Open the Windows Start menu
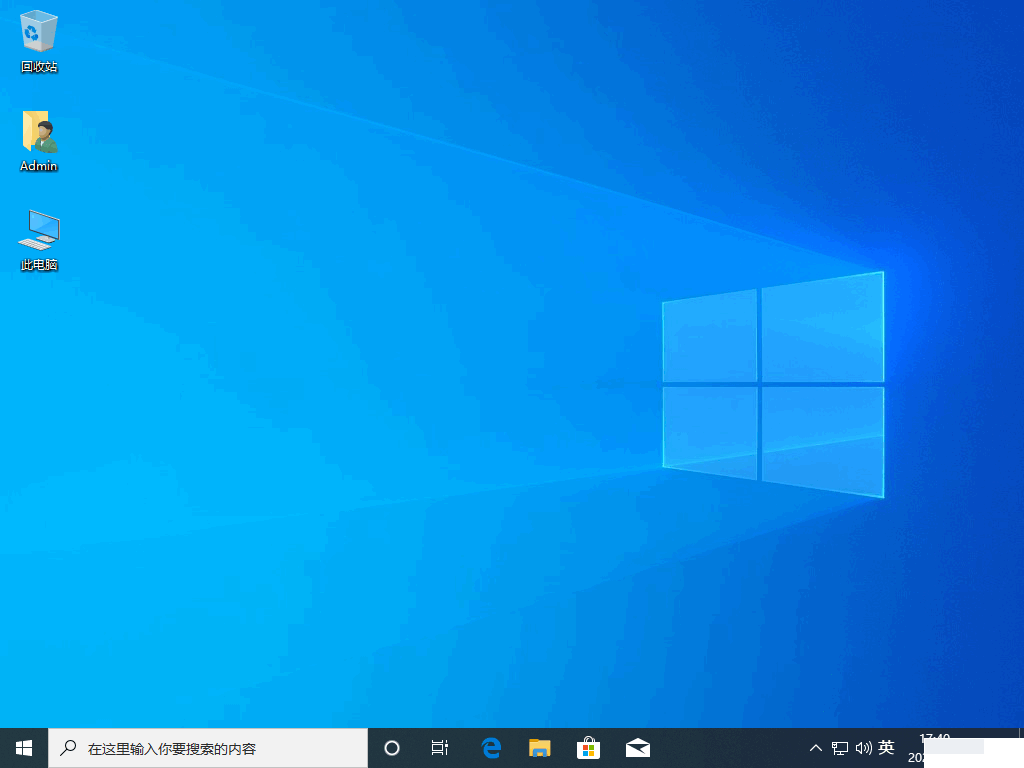The width and height of the screenshot is (1024, 768). point(24,748)
